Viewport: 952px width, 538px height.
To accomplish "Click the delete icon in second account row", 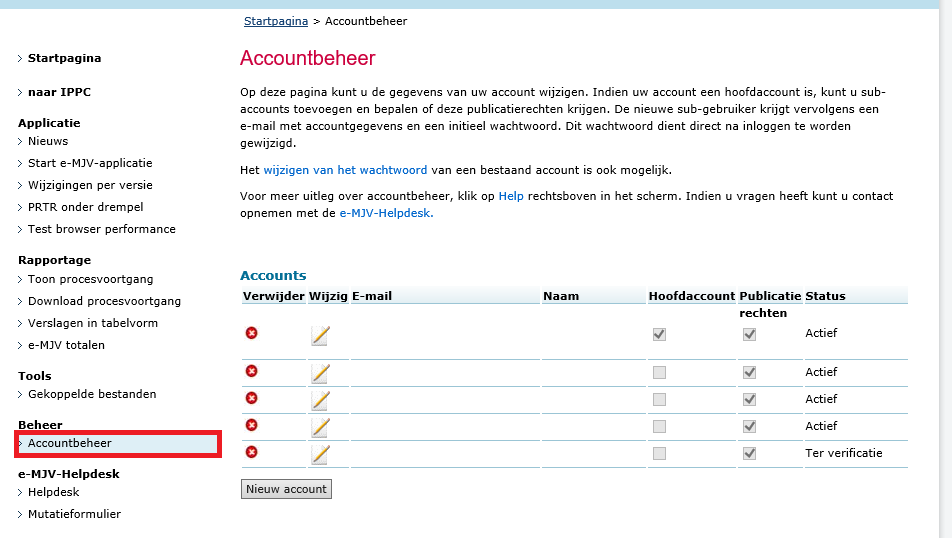I will pos(251,371).
